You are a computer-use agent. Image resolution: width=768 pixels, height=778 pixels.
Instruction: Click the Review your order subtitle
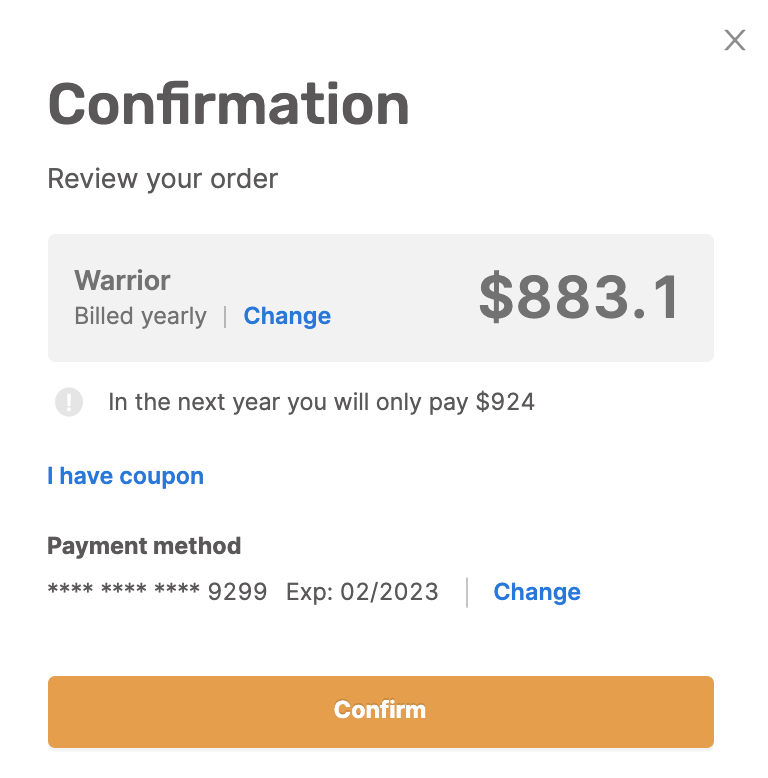(x=163, y=179)
